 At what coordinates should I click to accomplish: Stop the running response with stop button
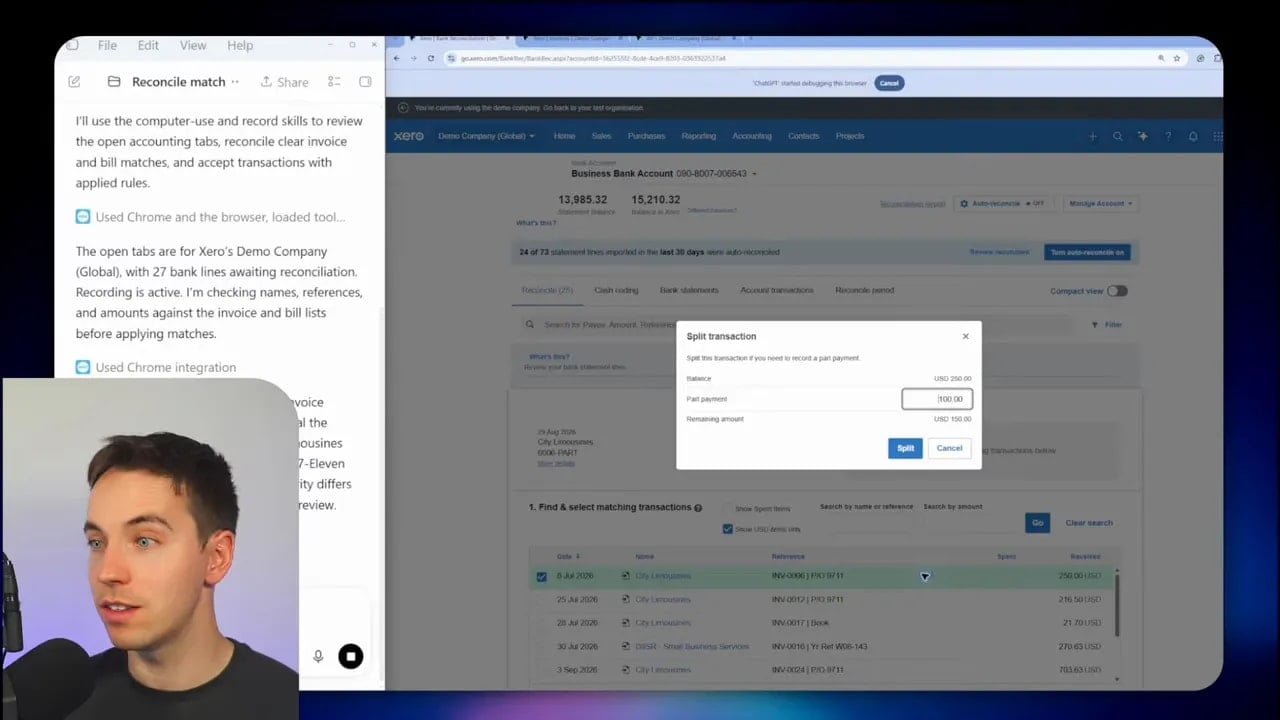pos(350,656)
